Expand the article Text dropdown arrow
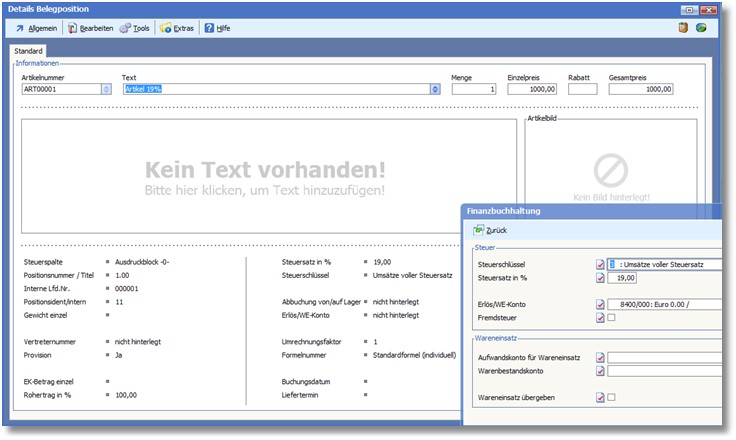This screenshot has height=440, width=736. [435, 89]
